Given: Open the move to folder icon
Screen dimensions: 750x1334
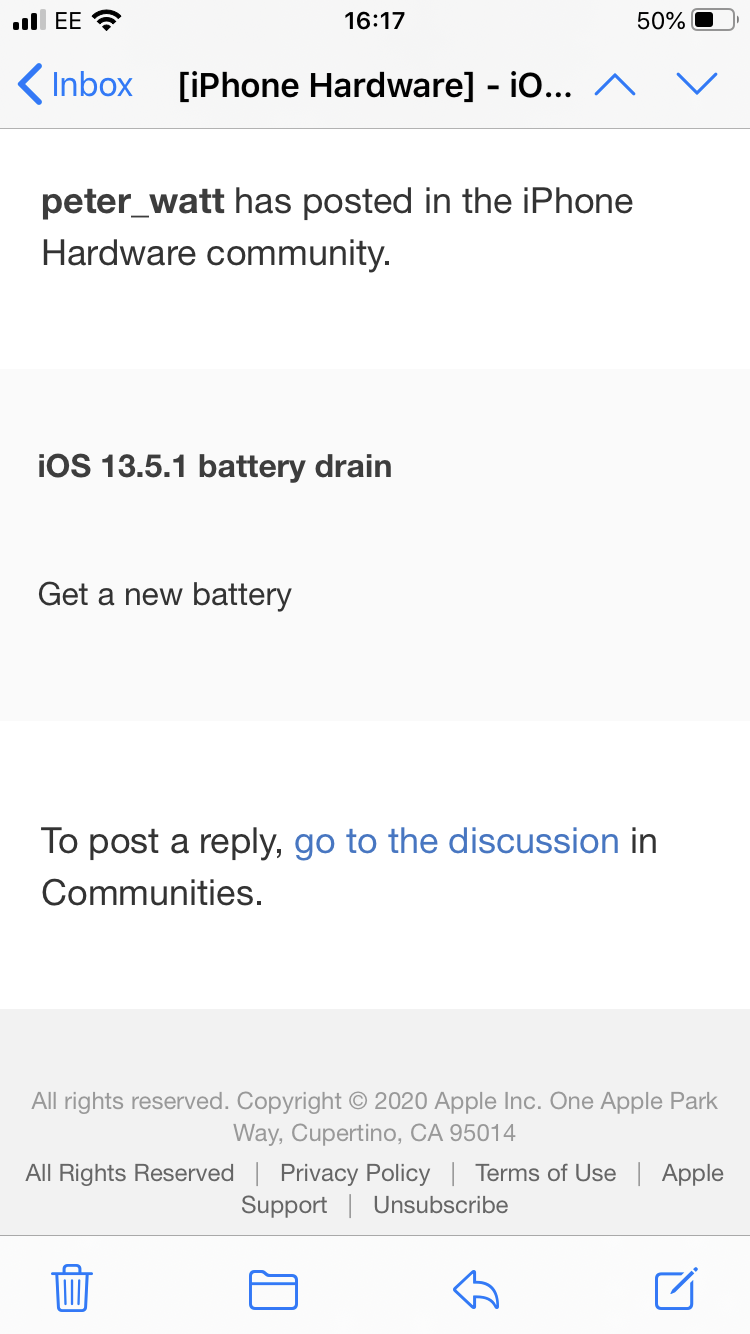Looking at the screenshot, I should (273, 1288).
